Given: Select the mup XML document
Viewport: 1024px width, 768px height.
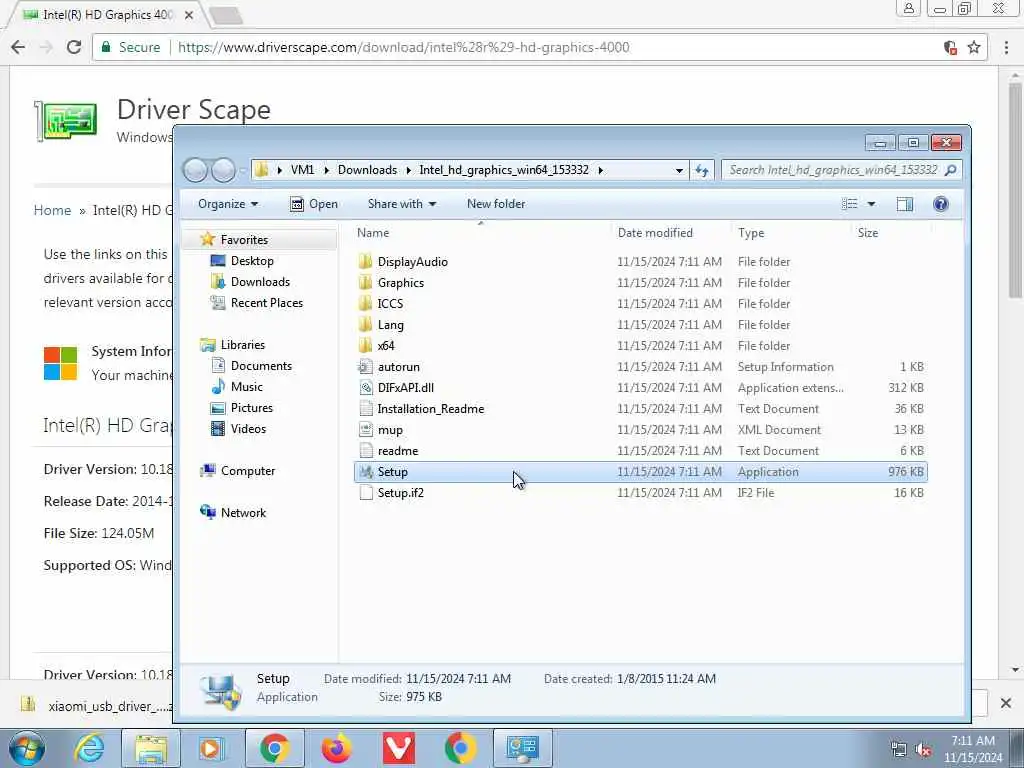Looking at the screenshot, I should click(x=390, y=430).
